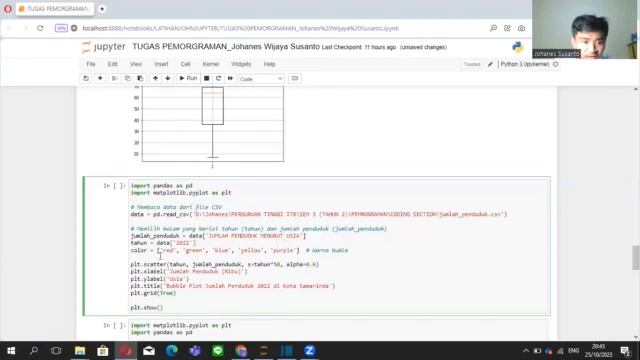
Task: Open Task View on taskbar
Action: pyautogui.click(x=56, y=351)
